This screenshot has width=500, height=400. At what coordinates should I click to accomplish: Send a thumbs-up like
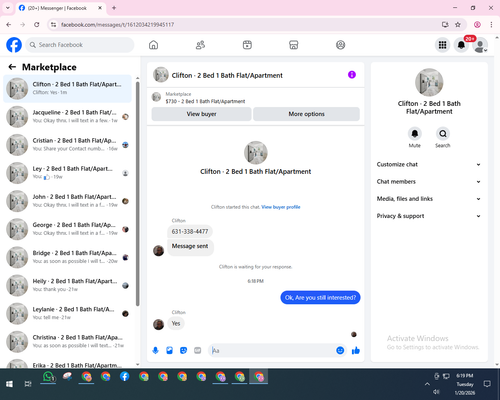pos(356,350)
